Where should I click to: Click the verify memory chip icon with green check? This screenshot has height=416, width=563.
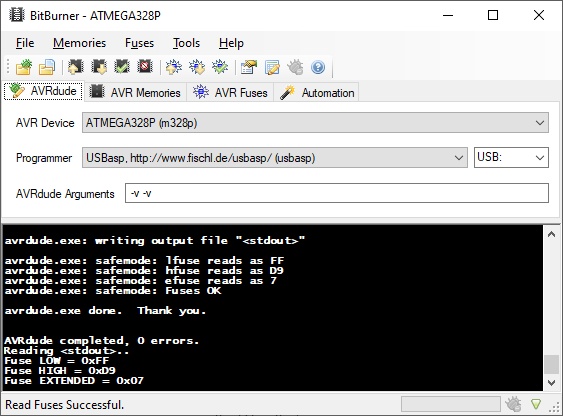click(x=122, y=67)
